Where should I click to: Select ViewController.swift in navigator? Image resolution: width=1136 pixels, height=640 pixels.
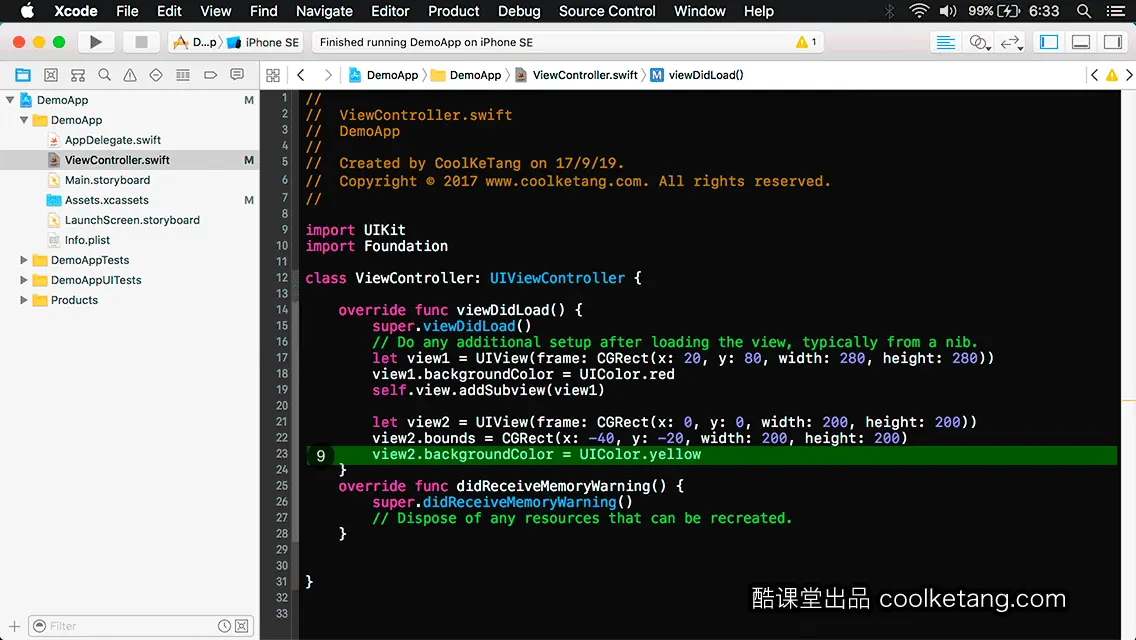click(117, 159)
